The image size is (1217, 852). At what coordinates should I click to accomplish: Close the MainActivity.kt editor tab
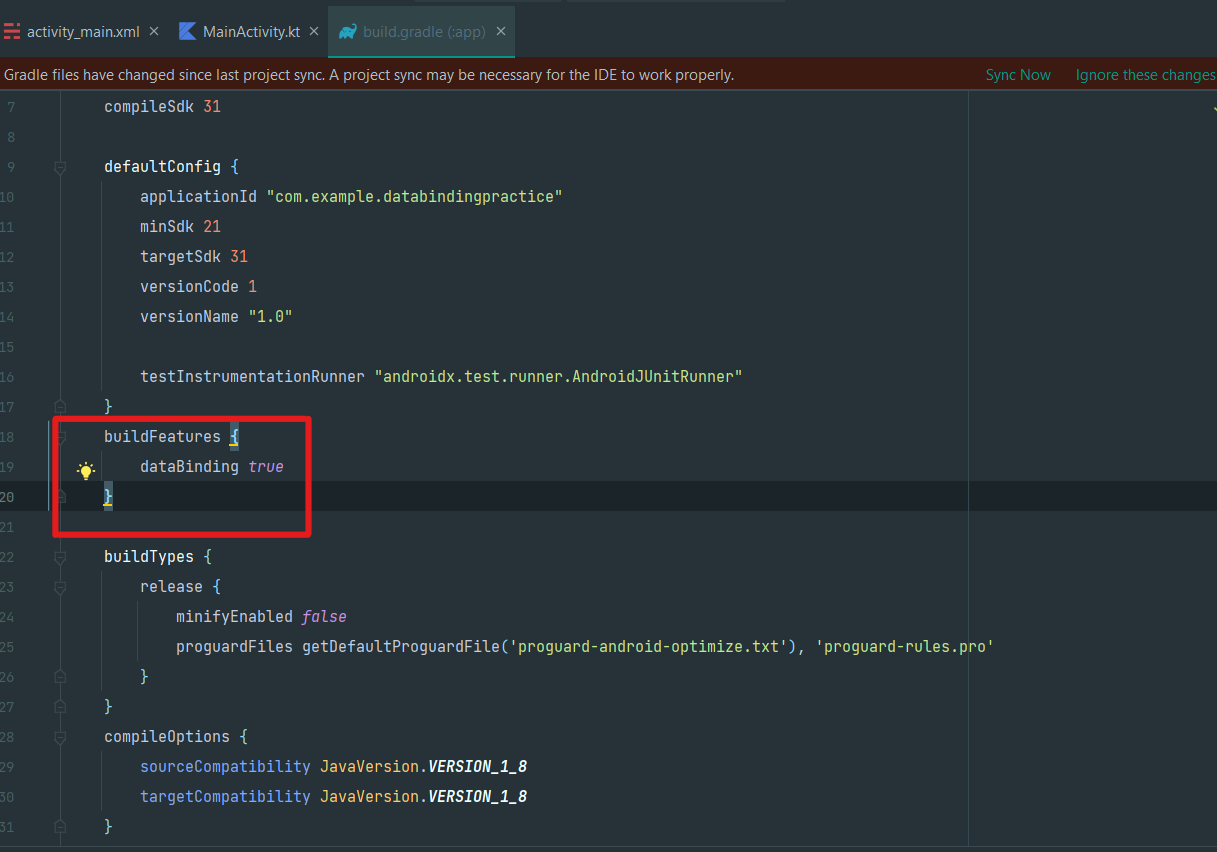[313, 31]
